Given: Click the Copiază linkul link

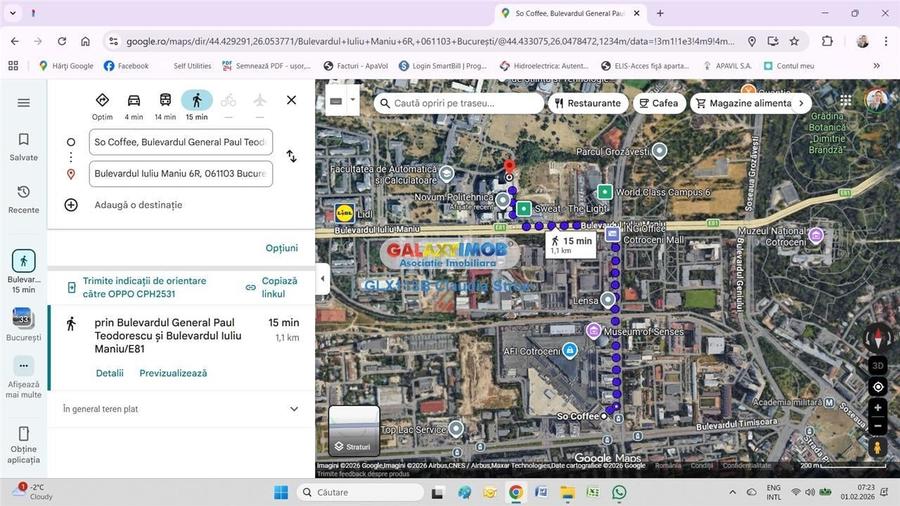Looking at the screenshot, I should click(272, 288).
